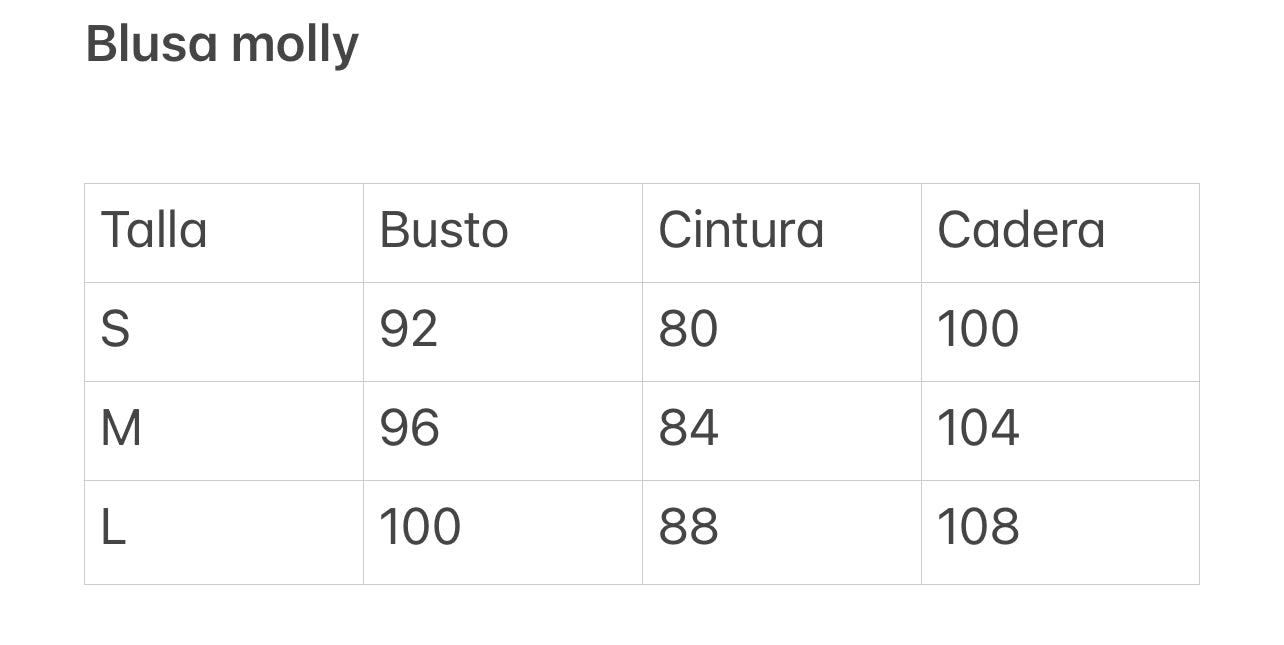Select Busto value 100 in L row
Screen dimensions: 1284x645
[420, 528]
